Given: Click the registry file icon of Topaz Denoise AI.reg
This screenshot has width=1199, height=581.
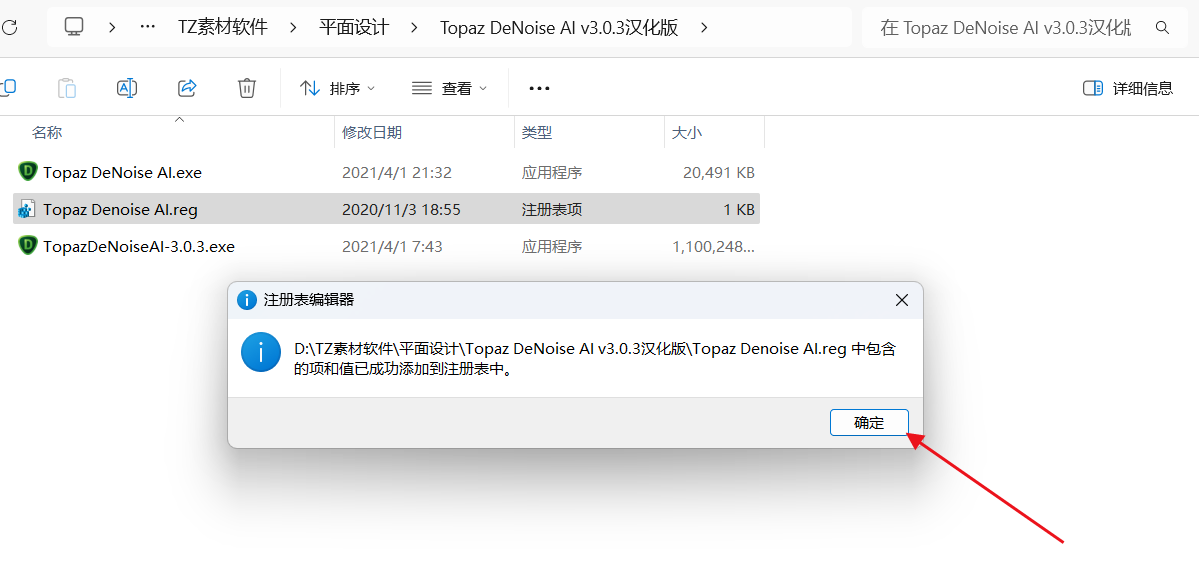Looking at the screenshot, I should coord(28,209).
